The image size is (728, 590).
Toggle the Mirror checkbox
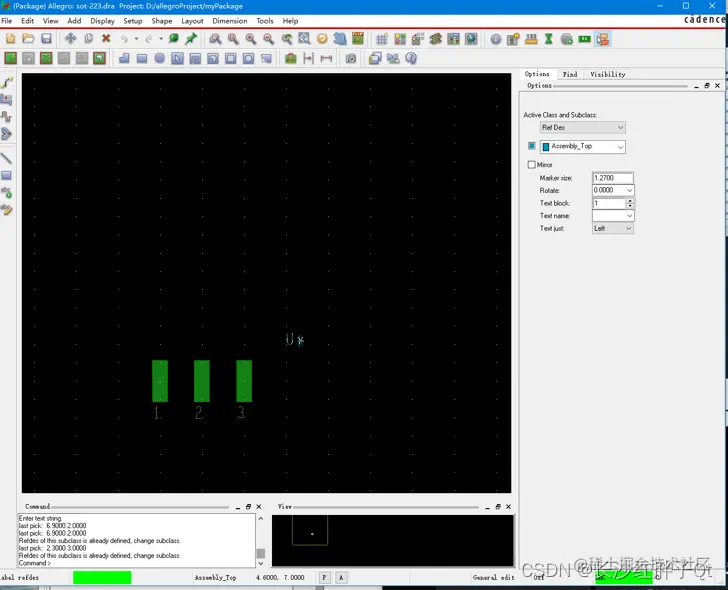point(532,165)
